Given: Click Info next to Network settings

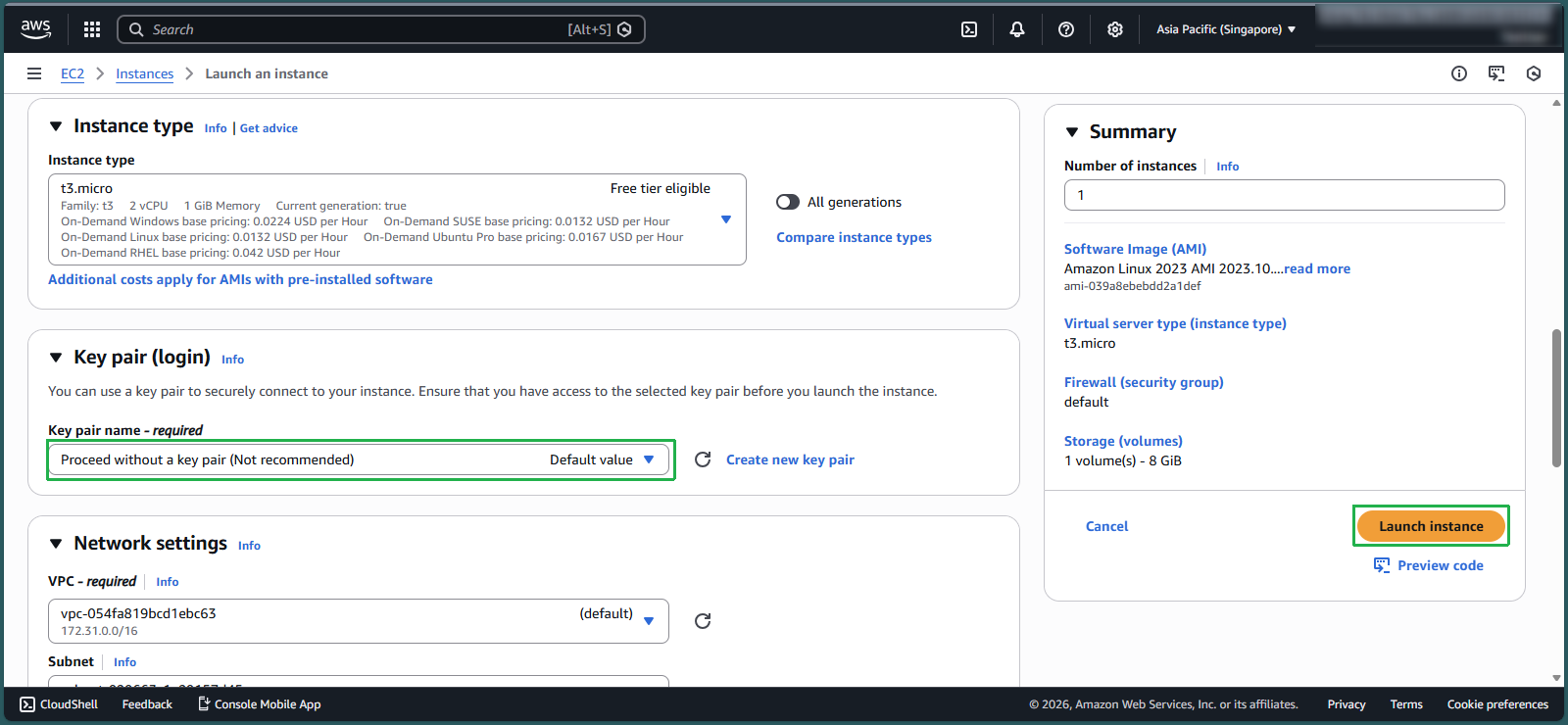Looking at the screenshot, I should 249,546.
